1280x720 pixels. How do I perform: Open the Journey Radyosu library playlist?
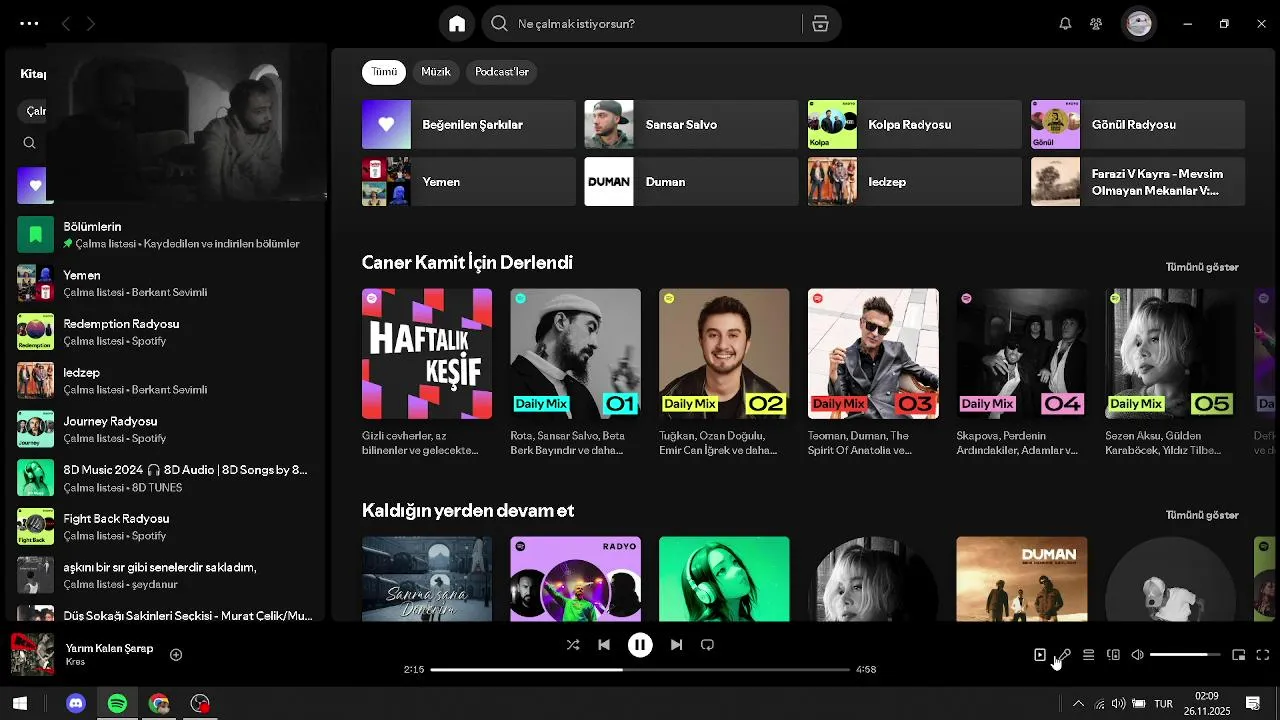click(166, 429)
